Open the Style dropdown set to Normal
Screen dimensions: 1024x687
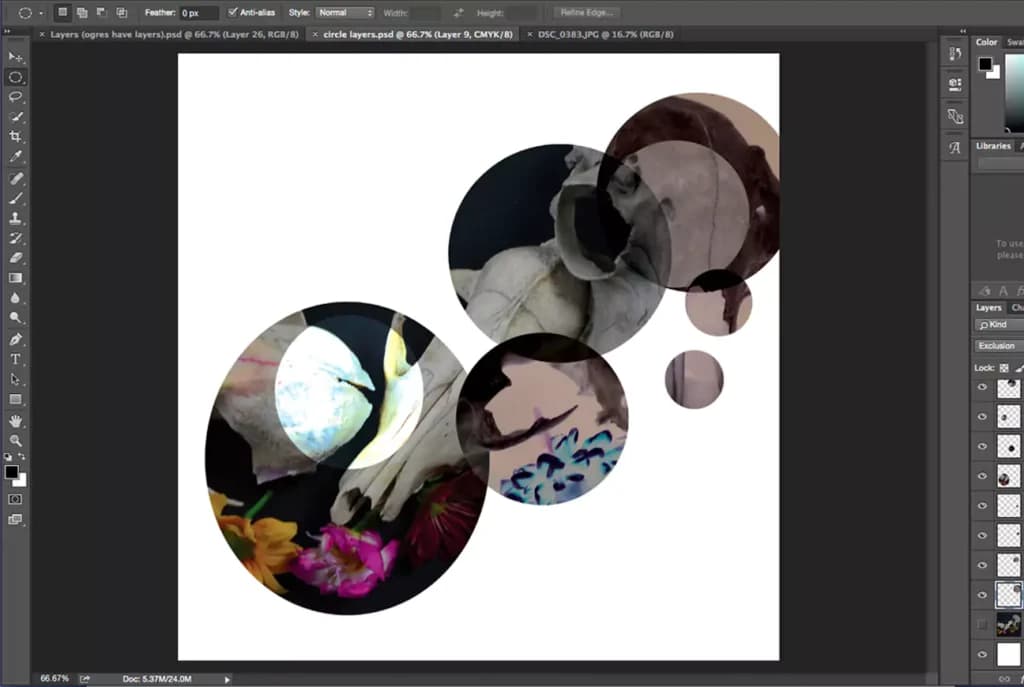point(345,12)
